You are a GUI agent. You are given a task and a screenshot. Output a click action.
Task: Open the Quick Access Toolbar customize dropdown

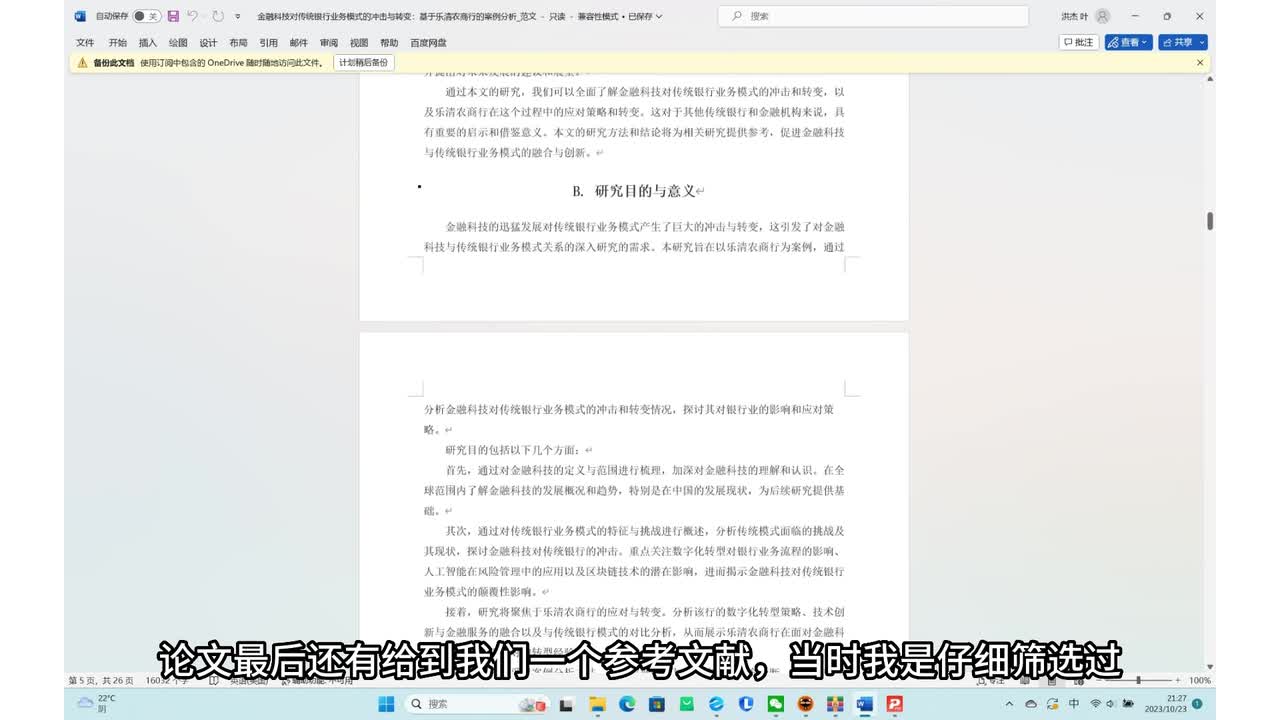click(237, 17)
